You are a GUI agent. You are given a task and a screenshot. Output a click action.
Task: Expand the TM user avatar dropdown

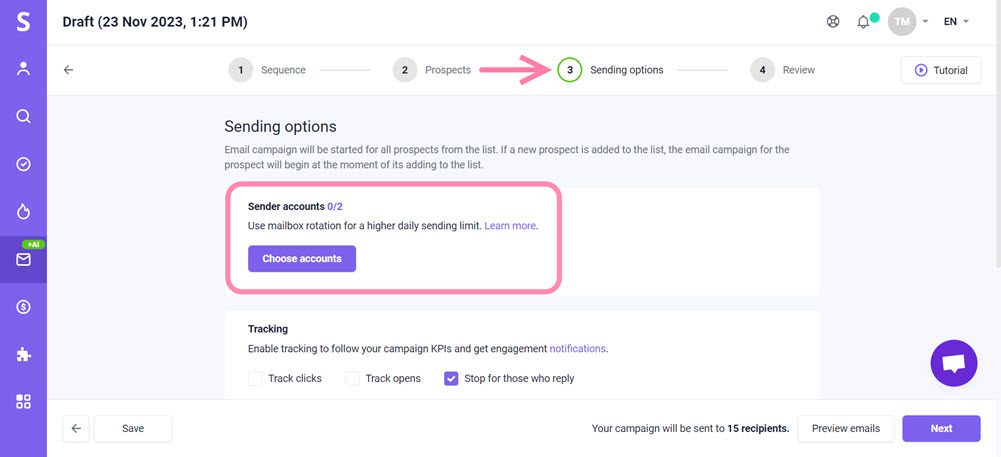(909, 22)
